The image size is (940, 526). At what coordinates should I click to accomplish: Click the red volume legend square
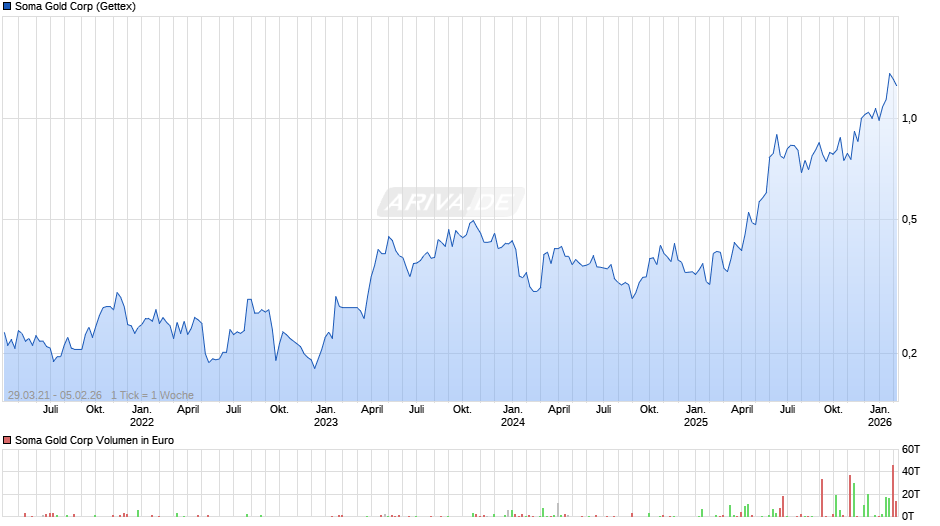[x=7, y=440]
